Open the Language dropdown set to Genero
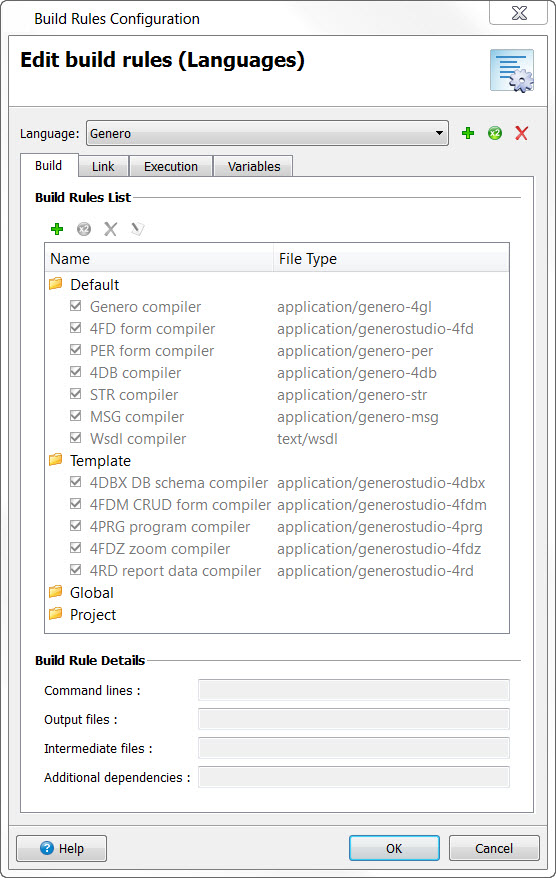Image resolution: width=556 pixels, height=878 pixels. 267,133
